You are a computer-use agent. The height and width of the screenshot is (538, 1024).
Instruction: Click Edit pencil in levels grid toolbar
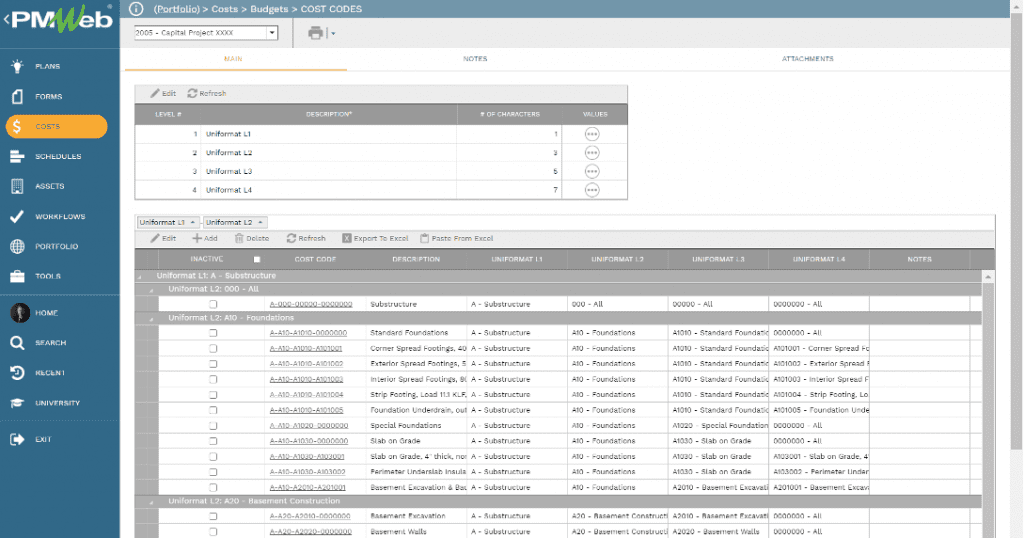pyautogui.click(x=163, y=93)
